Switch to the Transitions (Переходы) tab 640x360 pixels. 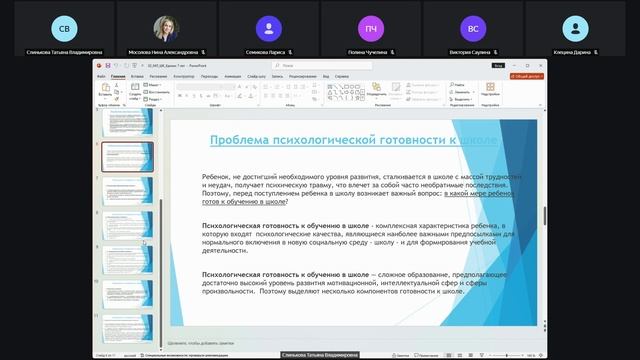pos(209,76)
